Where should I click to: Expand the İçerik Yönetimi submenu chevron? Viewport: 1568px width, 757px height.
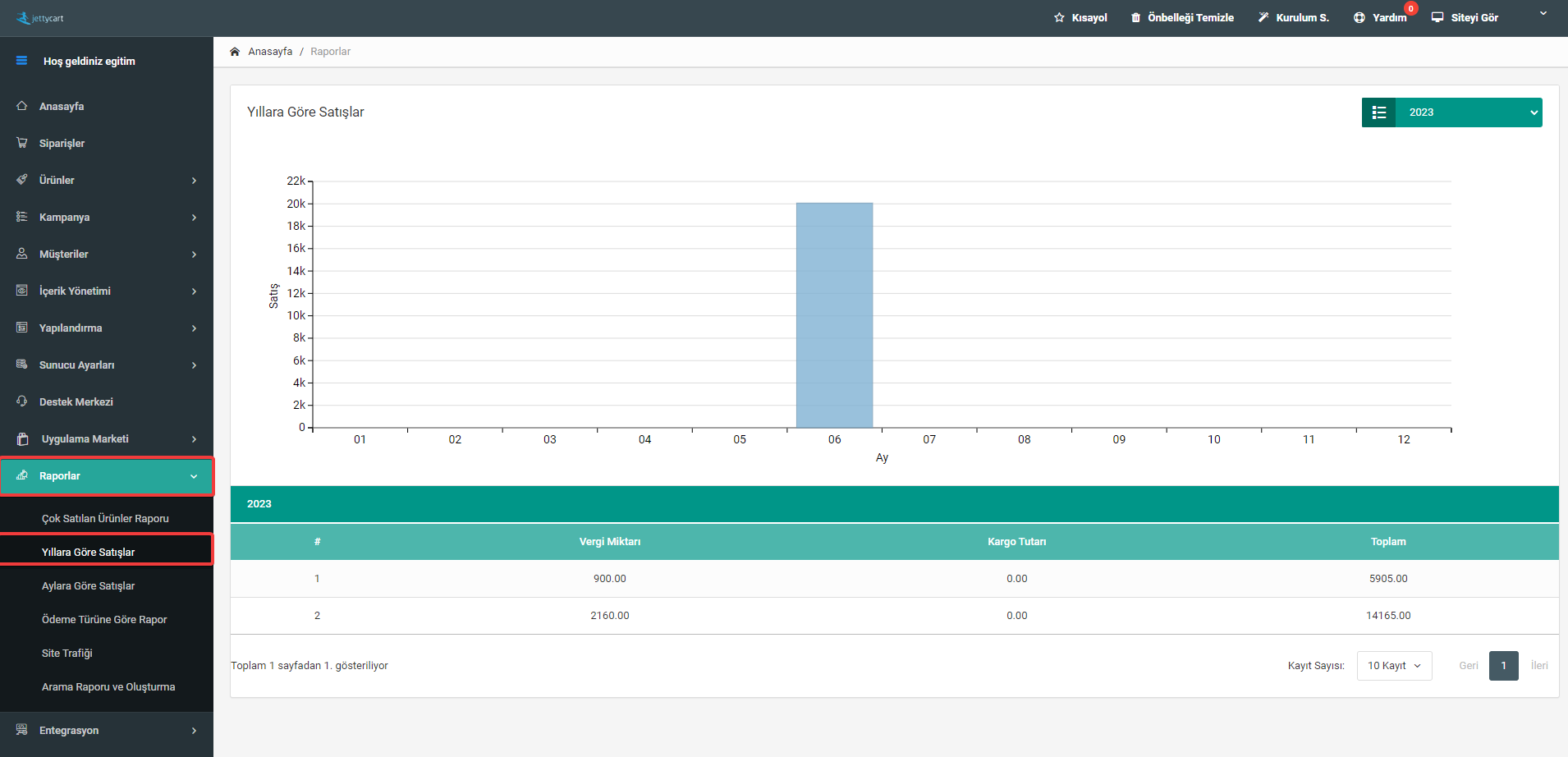(195, 291)
